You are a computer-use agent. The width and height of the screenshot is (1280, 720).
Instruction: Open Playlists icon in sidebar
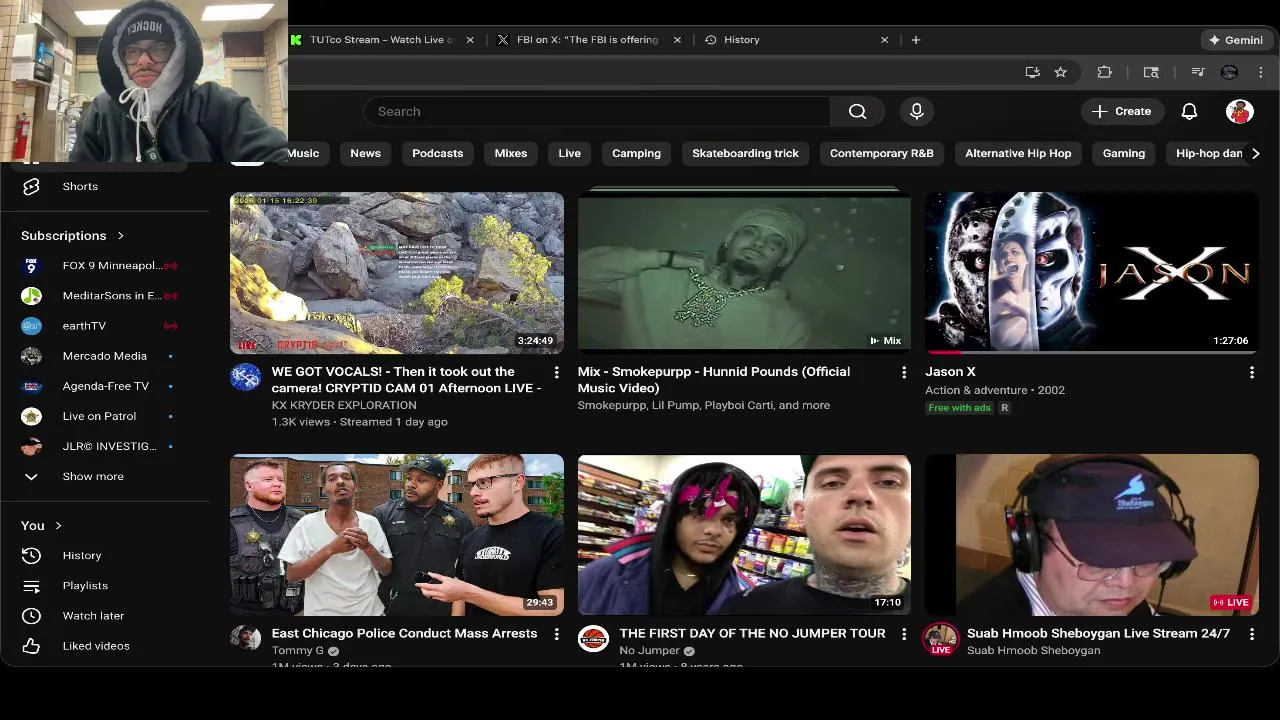pos(31,585)
